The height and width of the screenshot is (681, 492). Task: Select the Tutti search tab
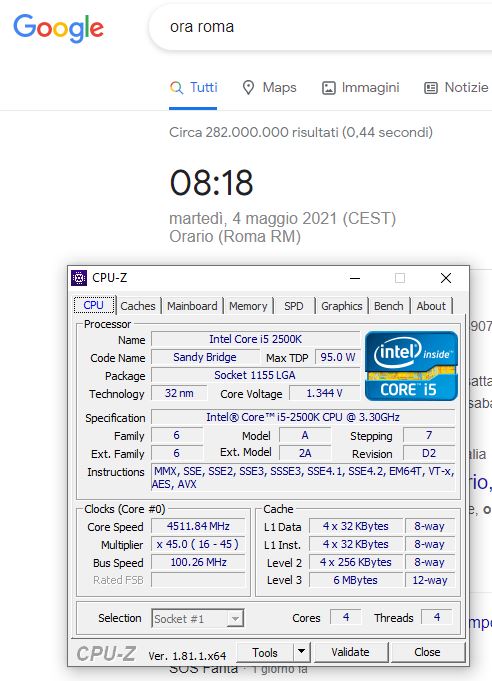pos(193,88)
